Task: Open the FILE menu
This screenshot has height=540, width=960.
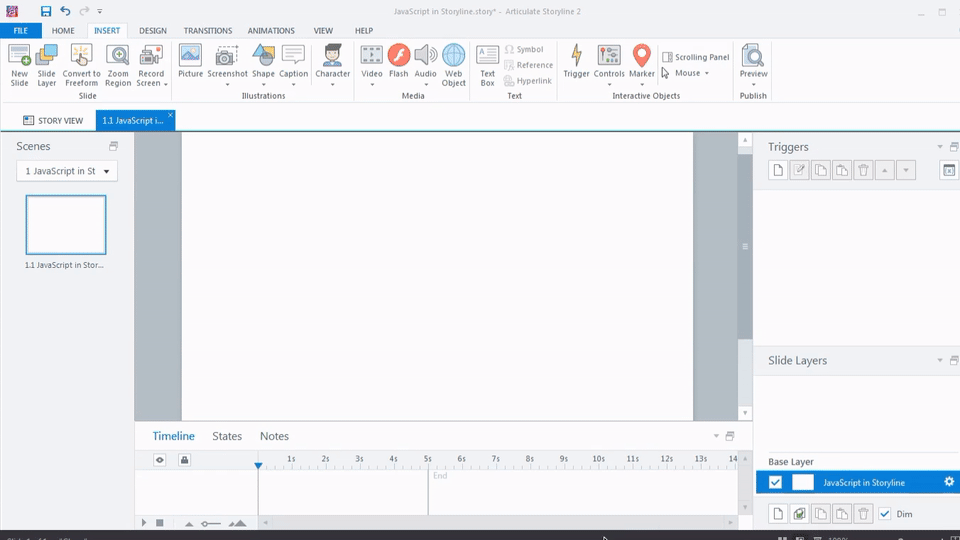Action: (21, 31)
